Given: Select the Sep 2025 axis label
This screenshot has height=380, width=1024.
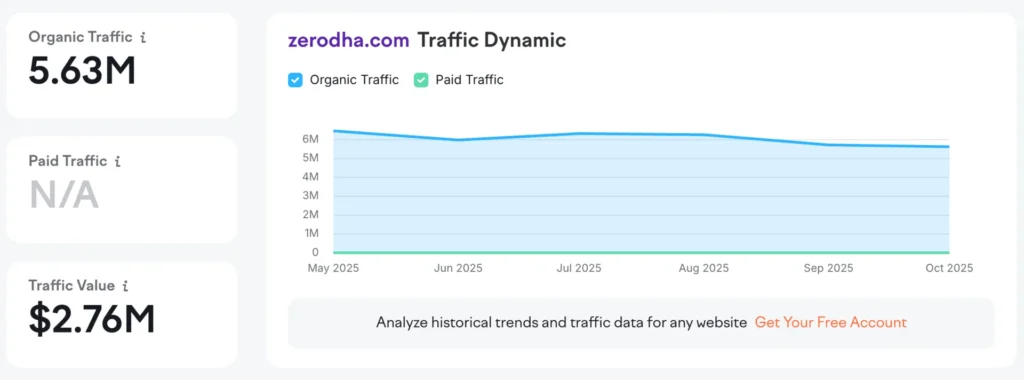Looking at the screenshot, I should (x=829, y=268).
